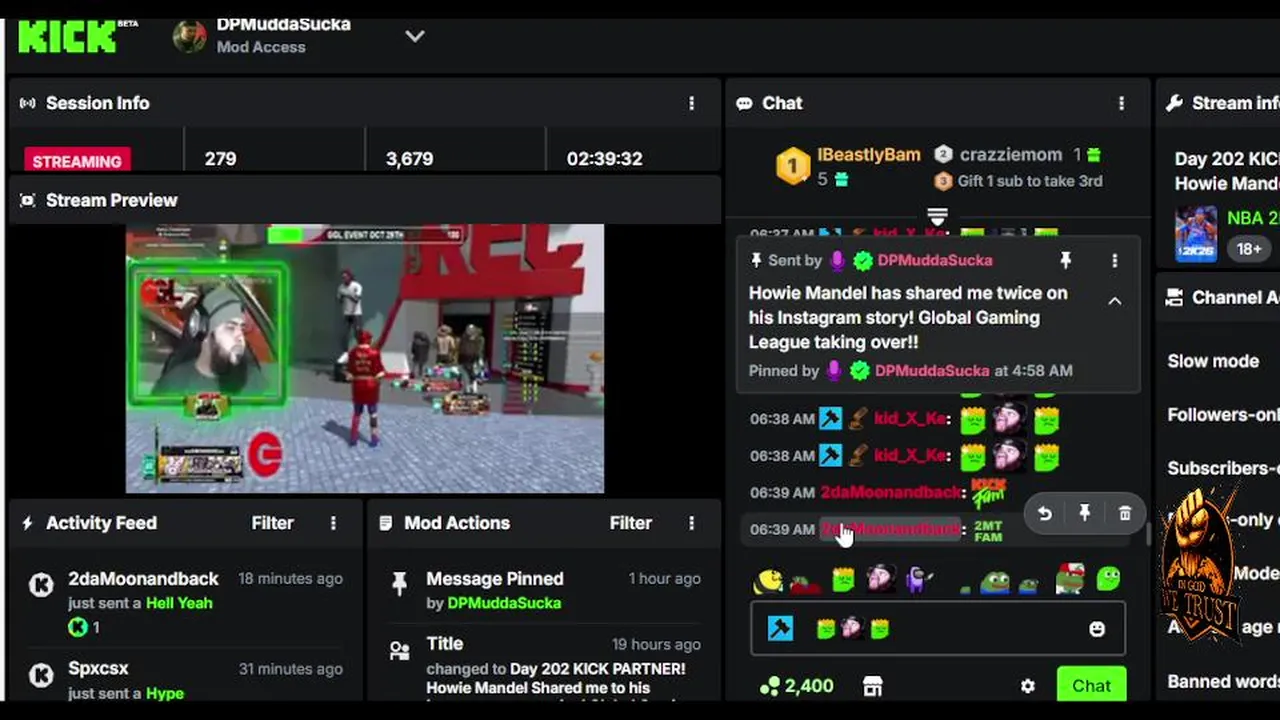Click the gold rank 1 badge
1280x720 pixels.
coord(793,166)
